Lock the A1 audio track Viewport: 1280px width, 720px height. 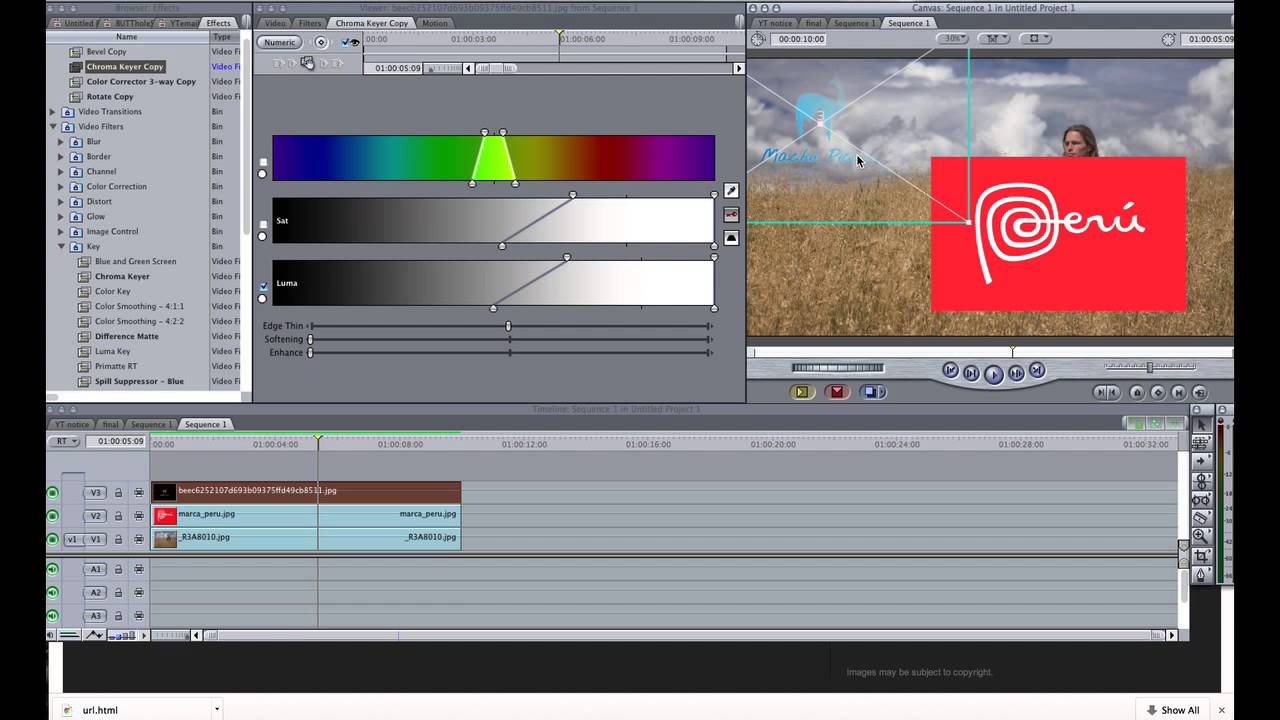pos(118,570)
